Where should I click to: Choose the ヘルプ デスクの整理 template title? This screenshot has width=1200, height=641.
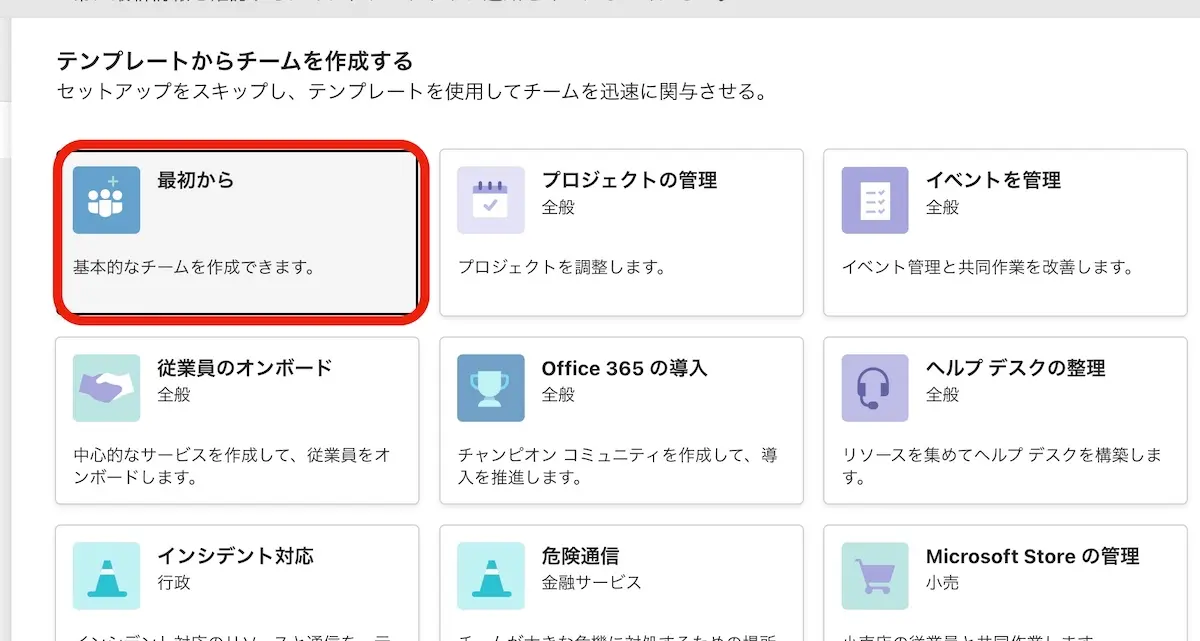[x=1015, y=368]
